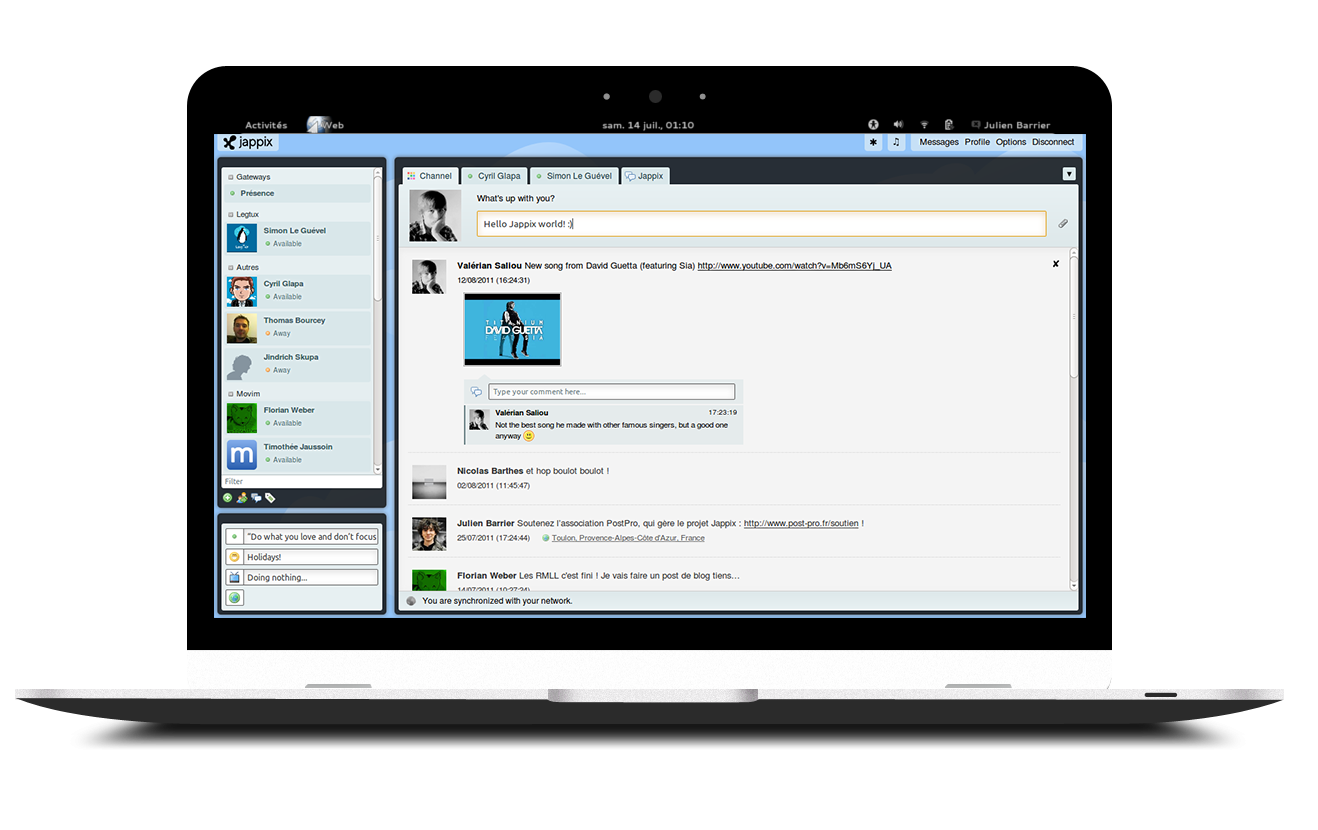Click the "Do what you love" status message field

(x=311, y=537)
